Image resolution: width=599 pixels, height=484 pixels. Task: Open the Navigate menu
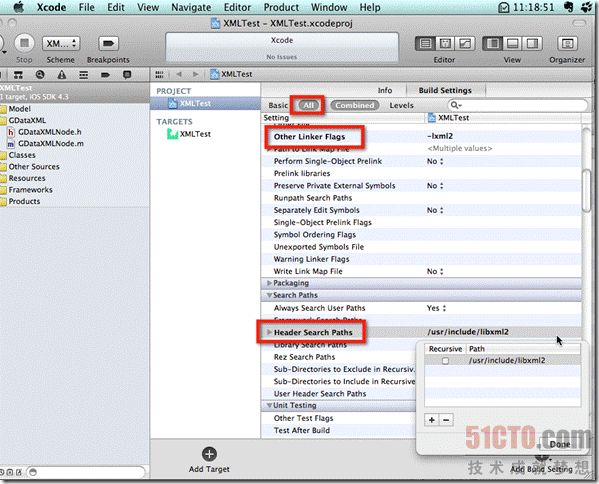[x=191, y=7]
